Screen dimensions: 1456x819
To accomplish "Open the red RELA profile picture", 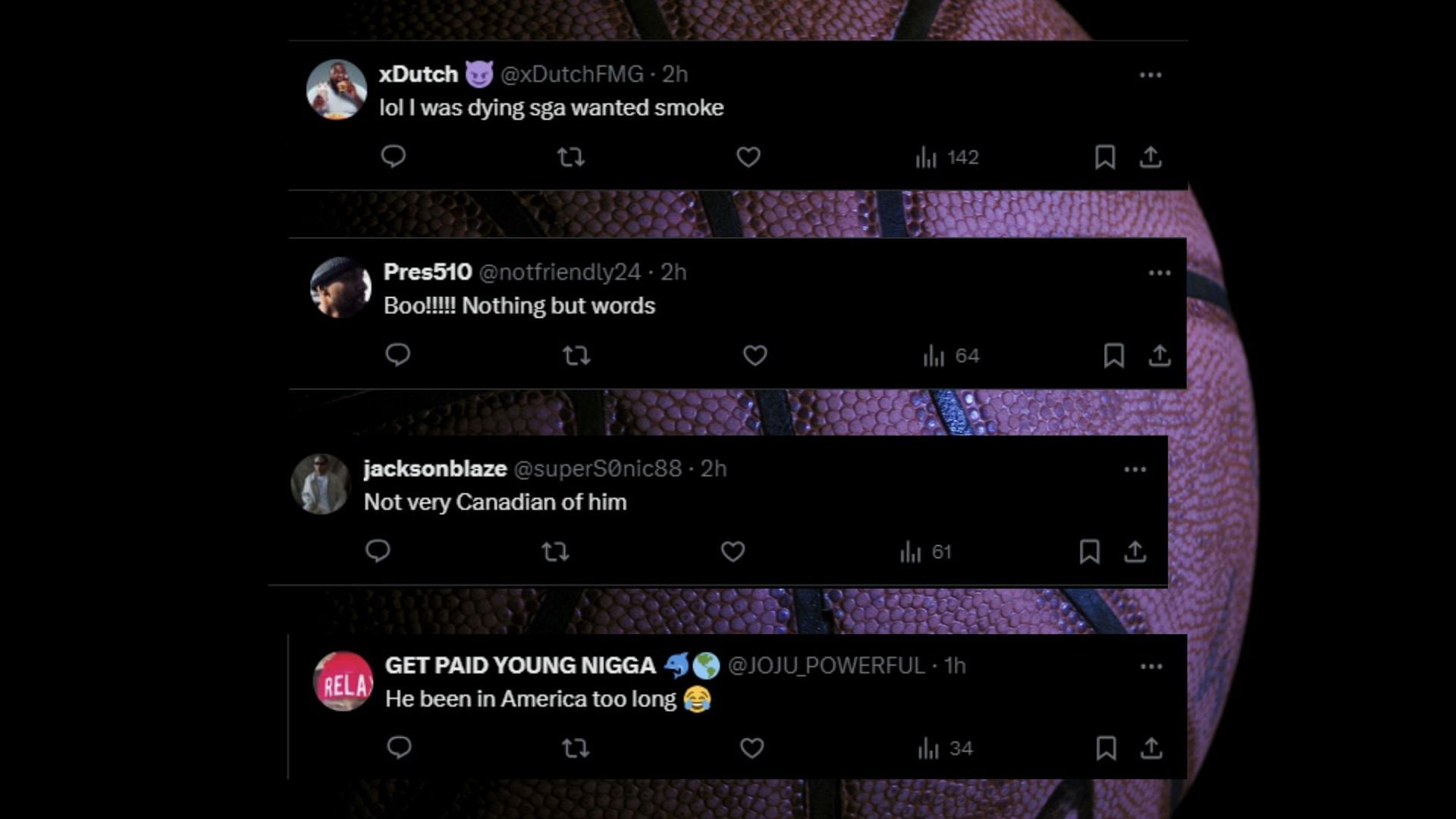I will click(344, 681).
